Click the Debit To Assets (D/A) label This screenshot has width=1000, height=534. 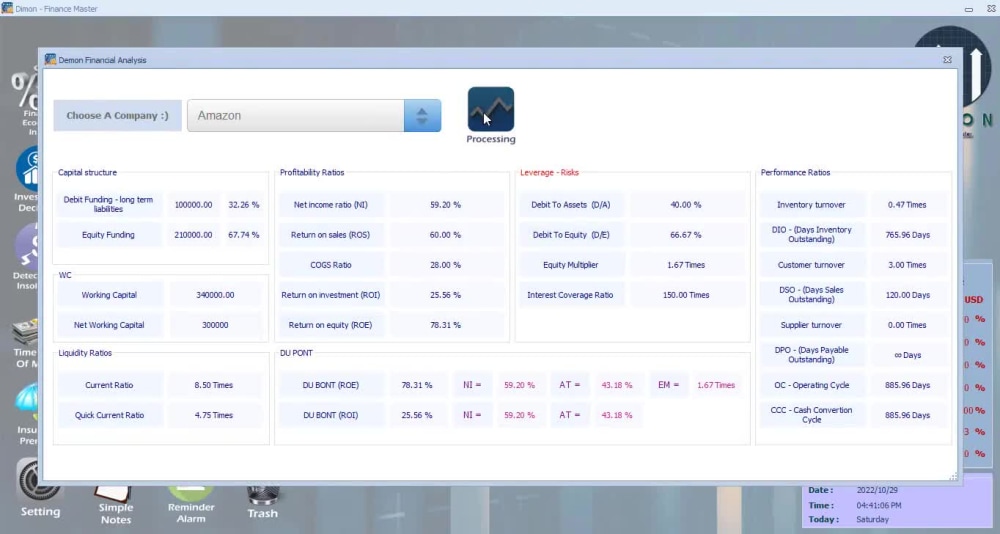pyautogui.click(x=571, y=205)
